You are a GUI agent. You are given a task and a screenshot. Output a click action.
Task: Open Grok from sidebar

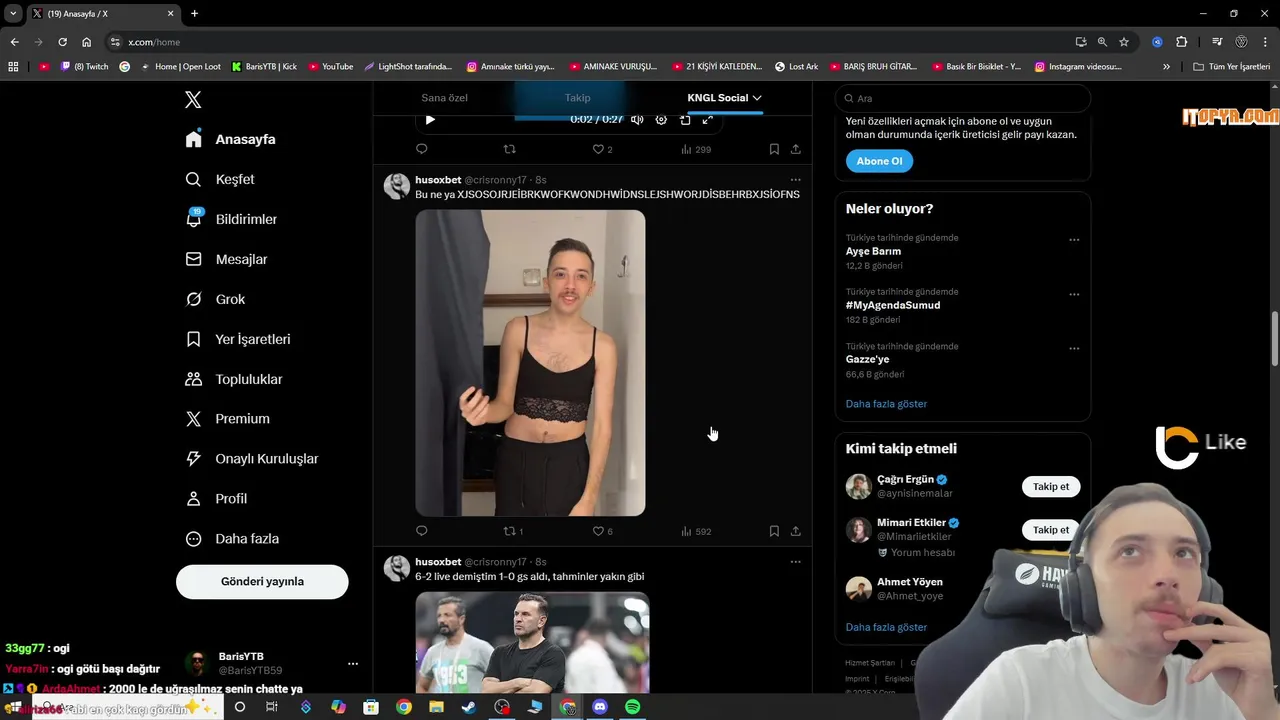click(216, 299)
